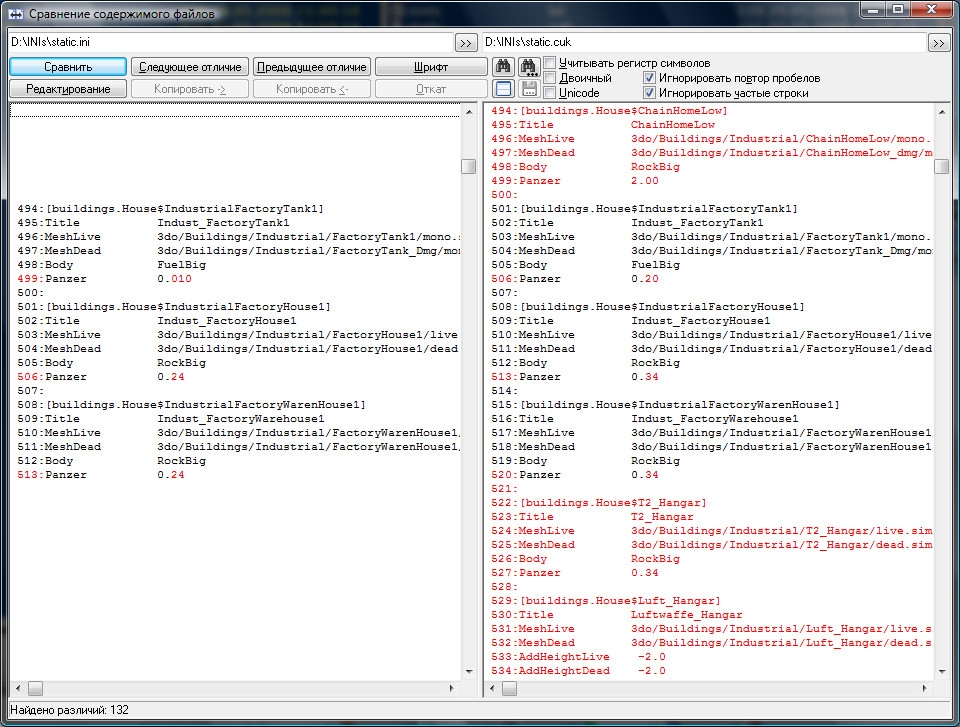Image resolution: width=960 pixels, height=727 pixels.
Task: Click right pane horizontal scroll left arrow
Action: pos(492,688)
